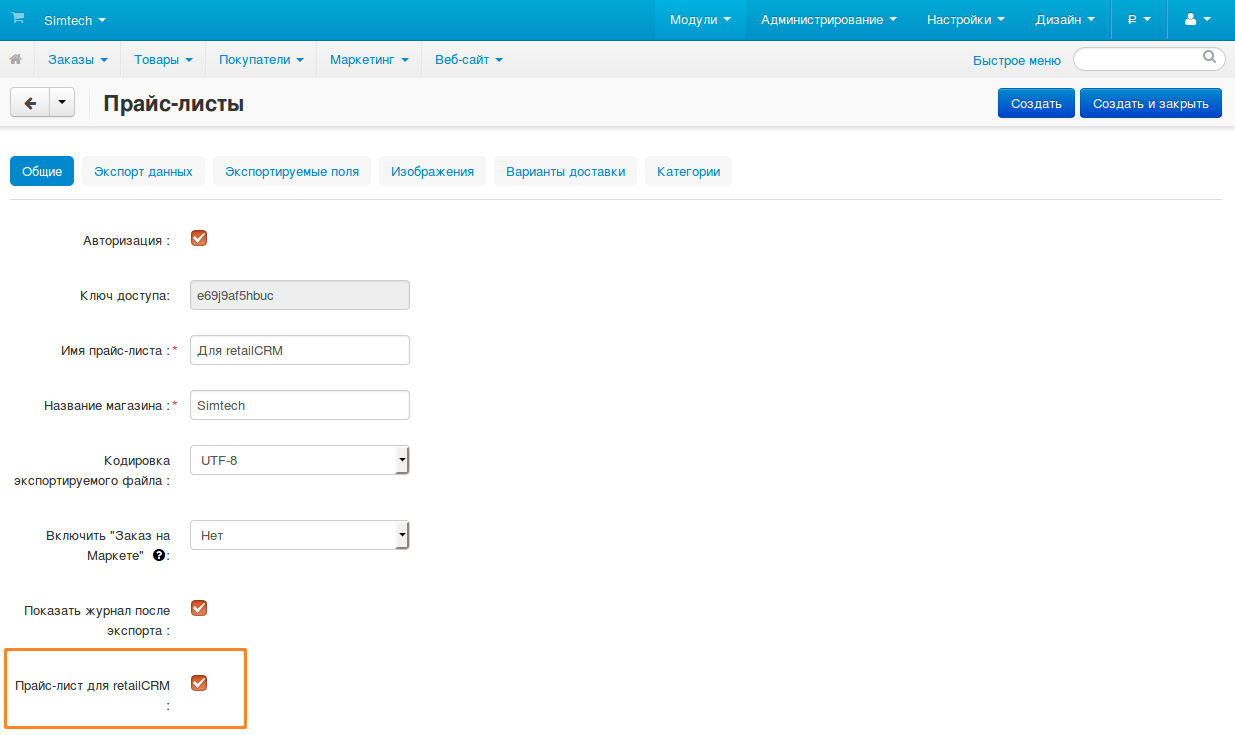Open the caret dropdown beside back arrow
The image size is (1235, 735).
(x=62, y=103)
